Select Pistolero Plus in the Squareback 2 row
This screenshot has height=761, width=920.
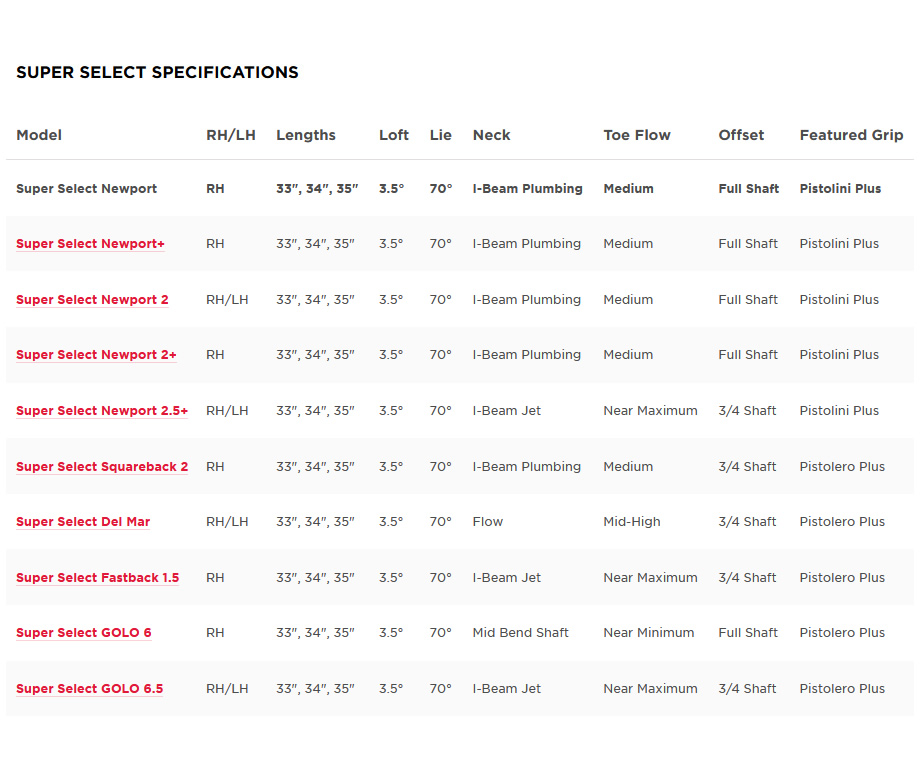(842, 466)
